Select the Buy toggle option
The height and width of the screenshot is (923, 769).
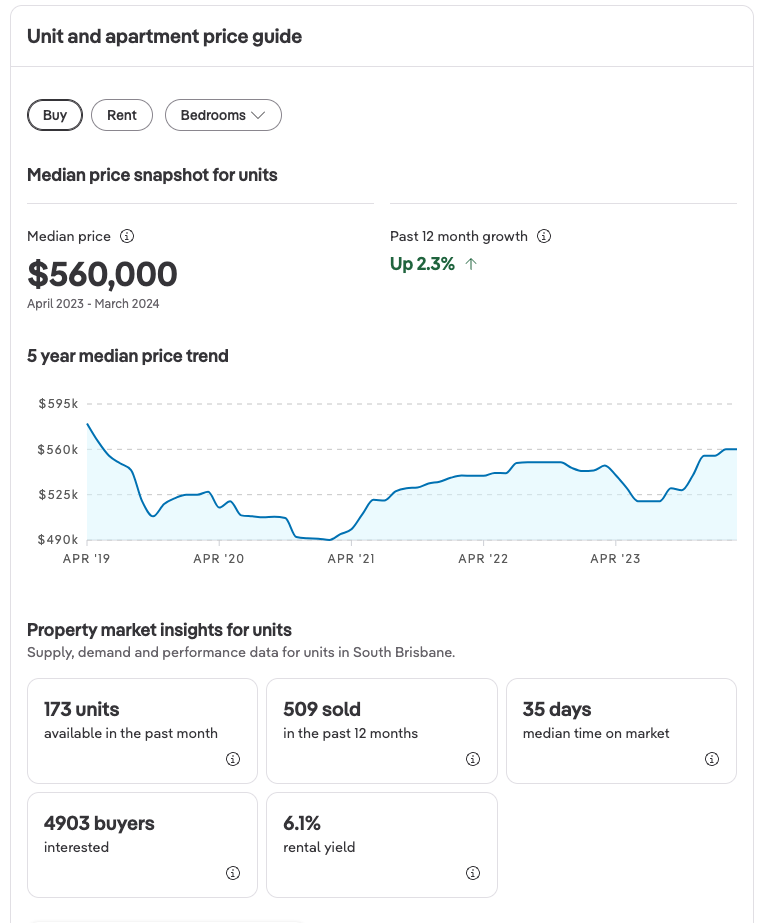pos(55,115)
